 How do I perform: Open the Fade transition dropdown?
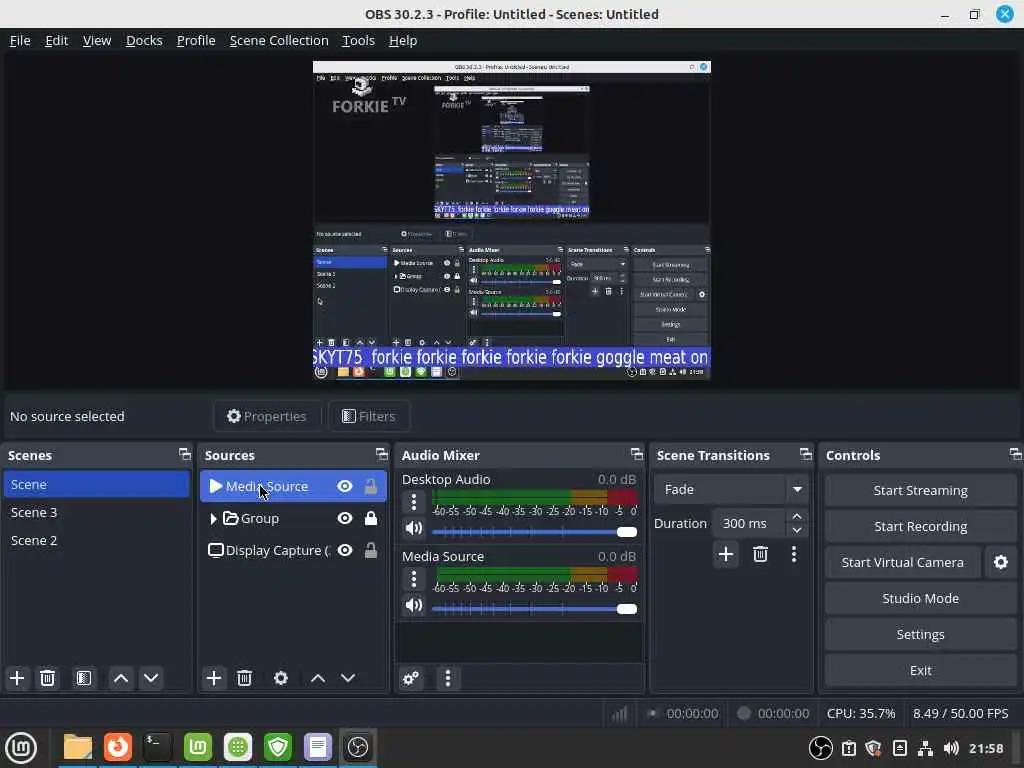click(x=732, y=489)
